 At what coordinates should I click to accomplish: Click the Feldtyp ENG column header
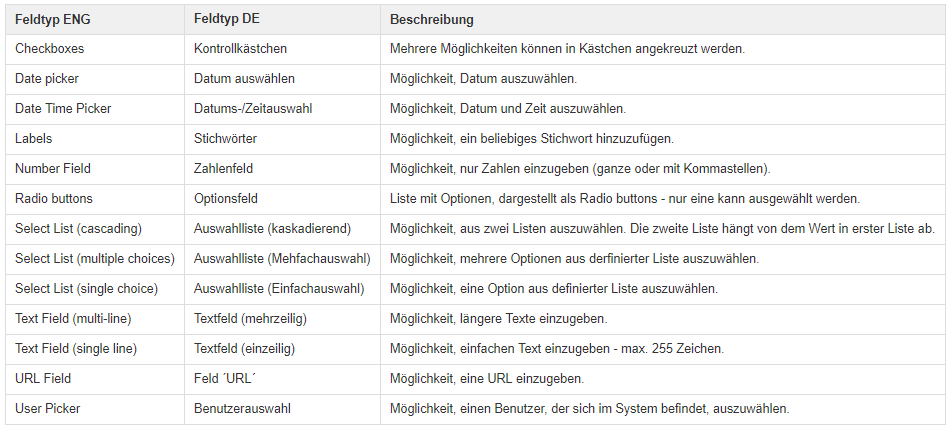point(95,19)
